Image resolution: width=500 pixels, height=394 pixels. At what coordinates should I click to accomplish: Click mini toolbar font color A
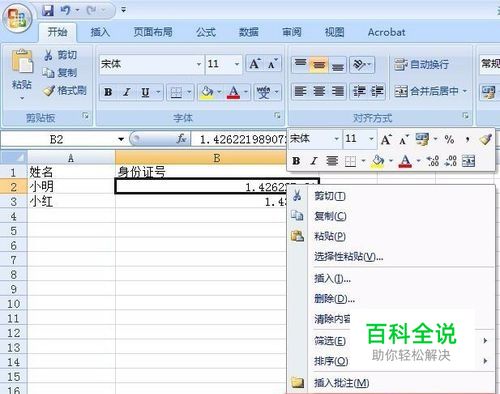[405, 161]
